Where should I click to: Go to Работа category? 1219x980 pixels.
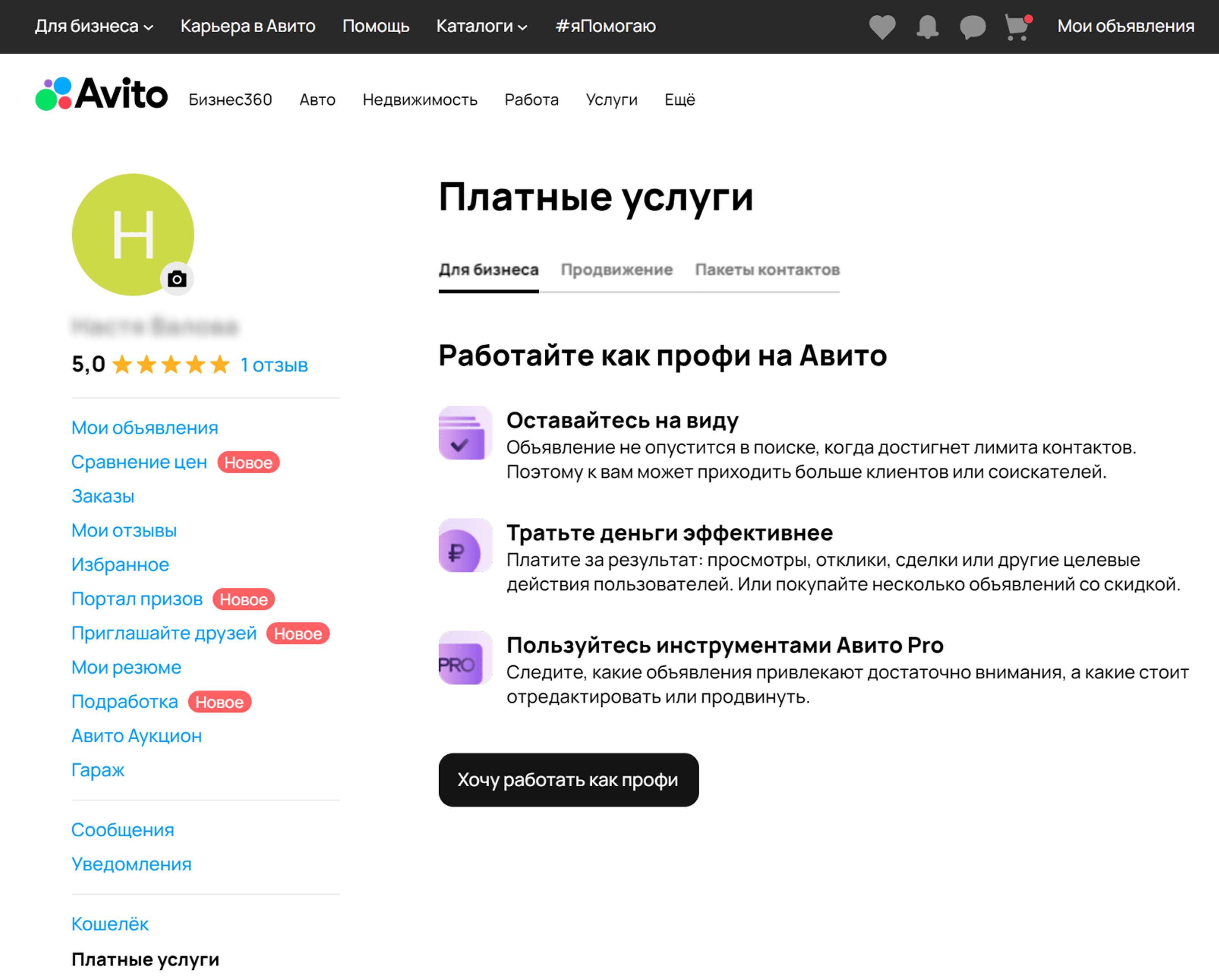[x=531, y=99]
